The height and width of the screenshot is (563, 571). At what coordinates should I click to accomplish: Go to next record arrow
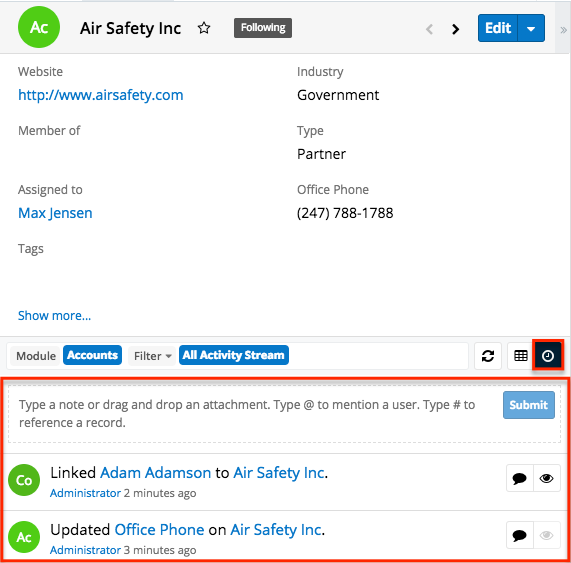click(455, 29)
